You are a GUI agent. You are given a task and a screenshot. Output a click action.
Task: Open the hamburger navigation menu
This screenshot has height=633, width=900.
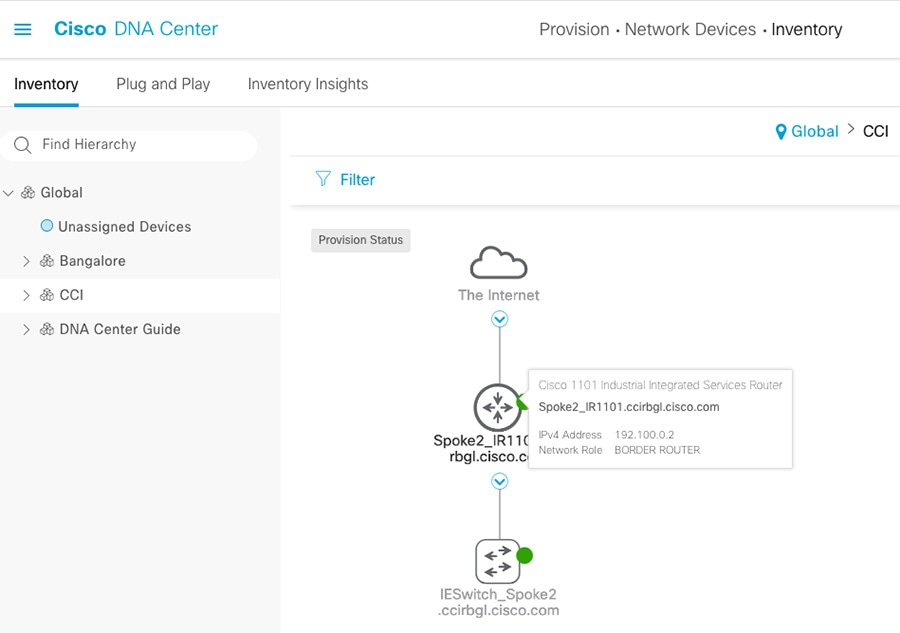pyautogui.click(x=22, y=29)
